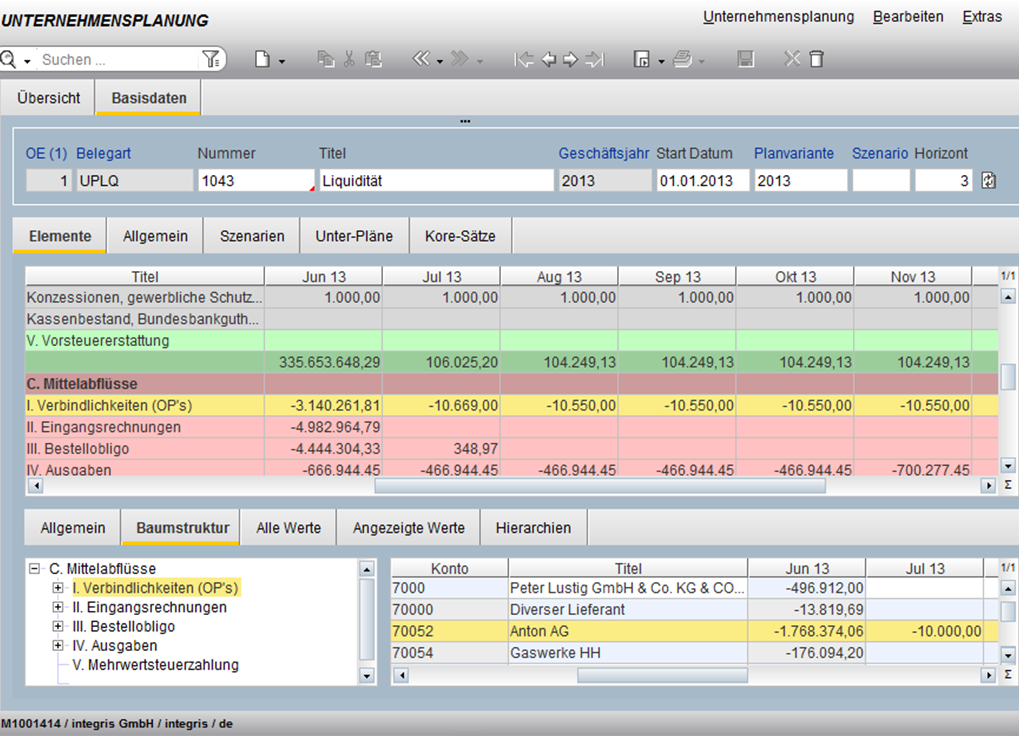The height and width of the screenshot is (736, 1019).
Task: Expand the IV. Ausgaben tree node
Action: click(58, 646)
